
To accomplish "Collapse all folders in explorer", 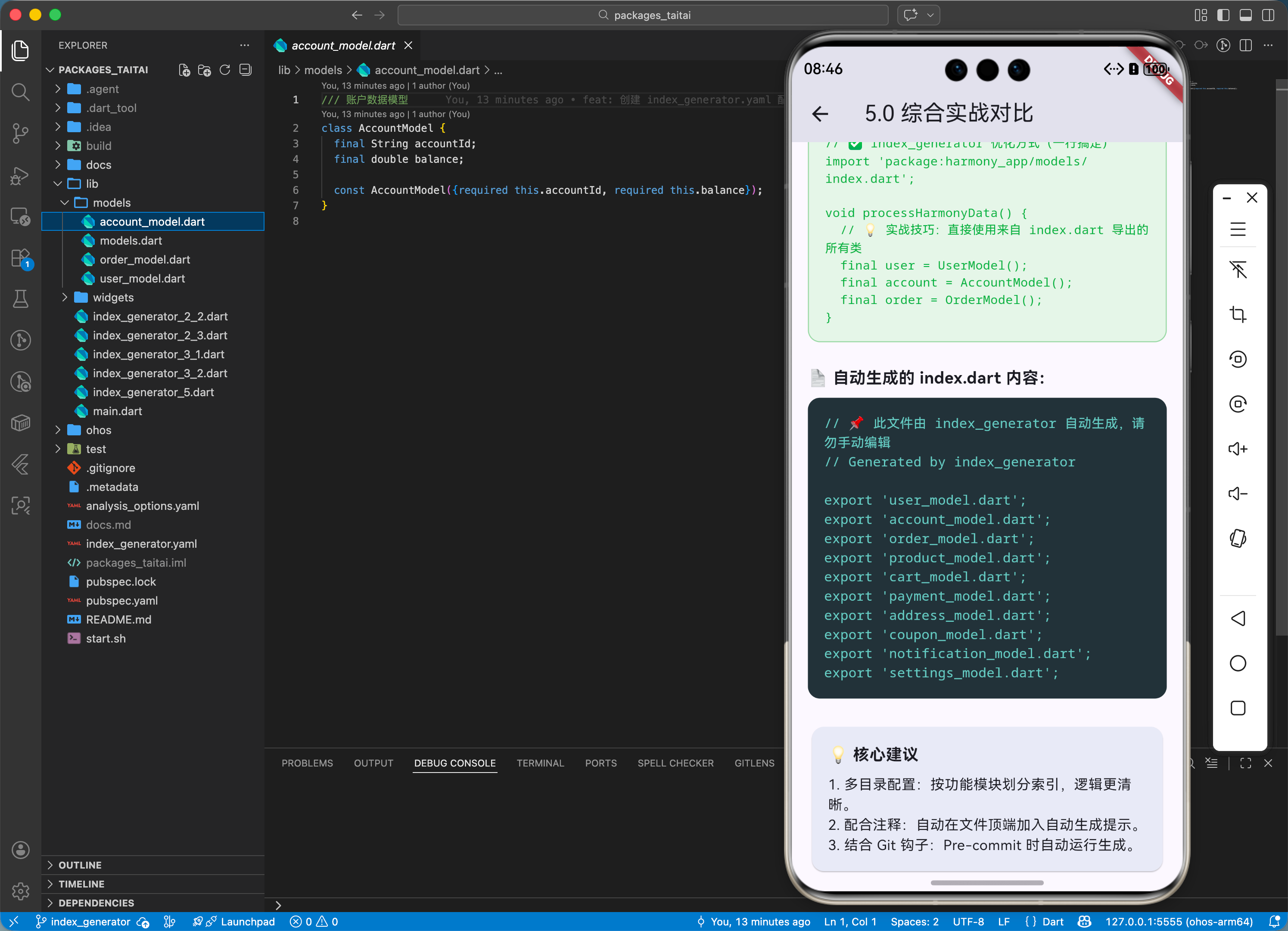I will pos(246,70).
